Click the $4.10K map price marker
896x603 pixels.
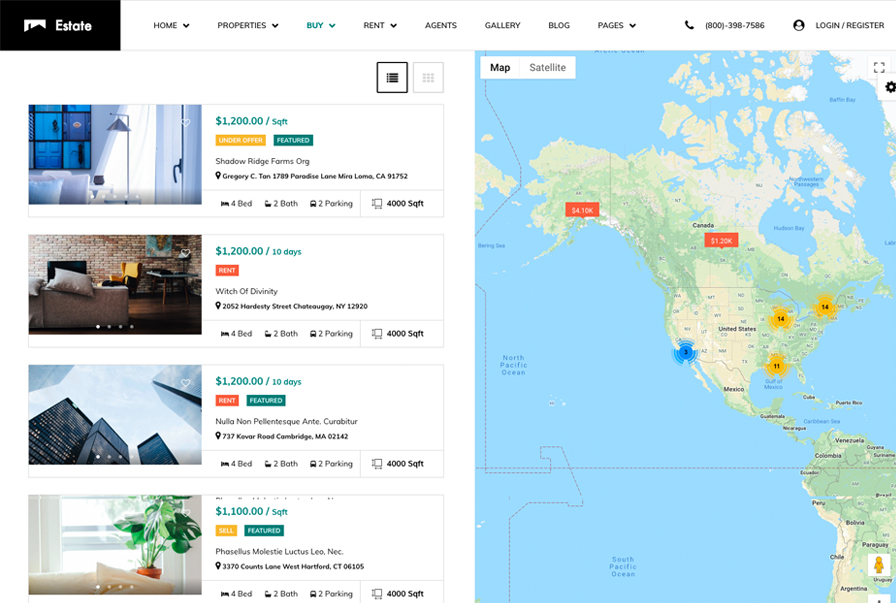click(582, 210)
